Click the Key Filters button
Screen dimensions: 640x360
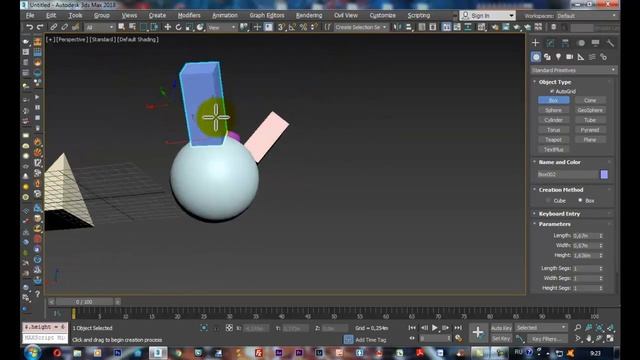tap(547, 339)
